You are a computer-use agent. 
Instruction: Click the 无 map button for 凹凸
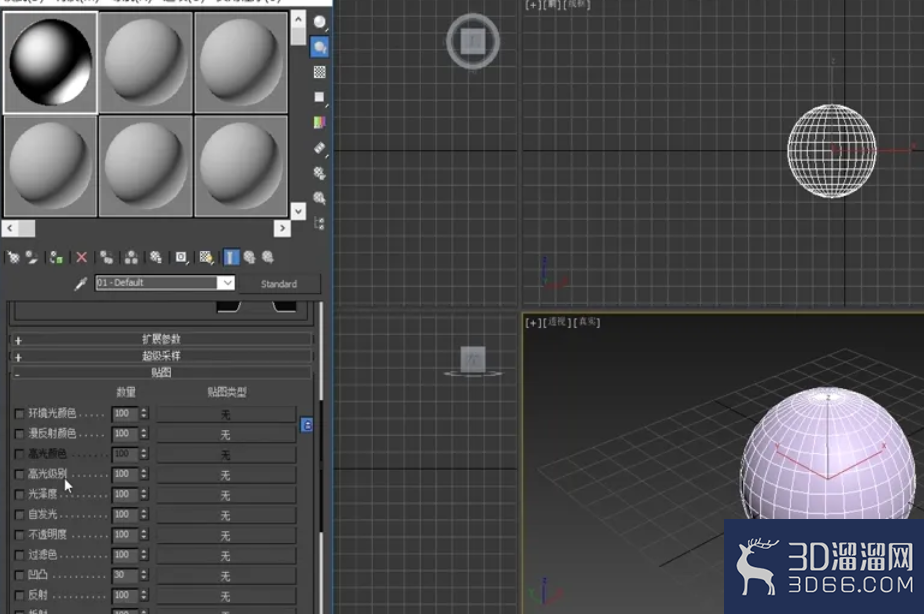click(226, 576)
